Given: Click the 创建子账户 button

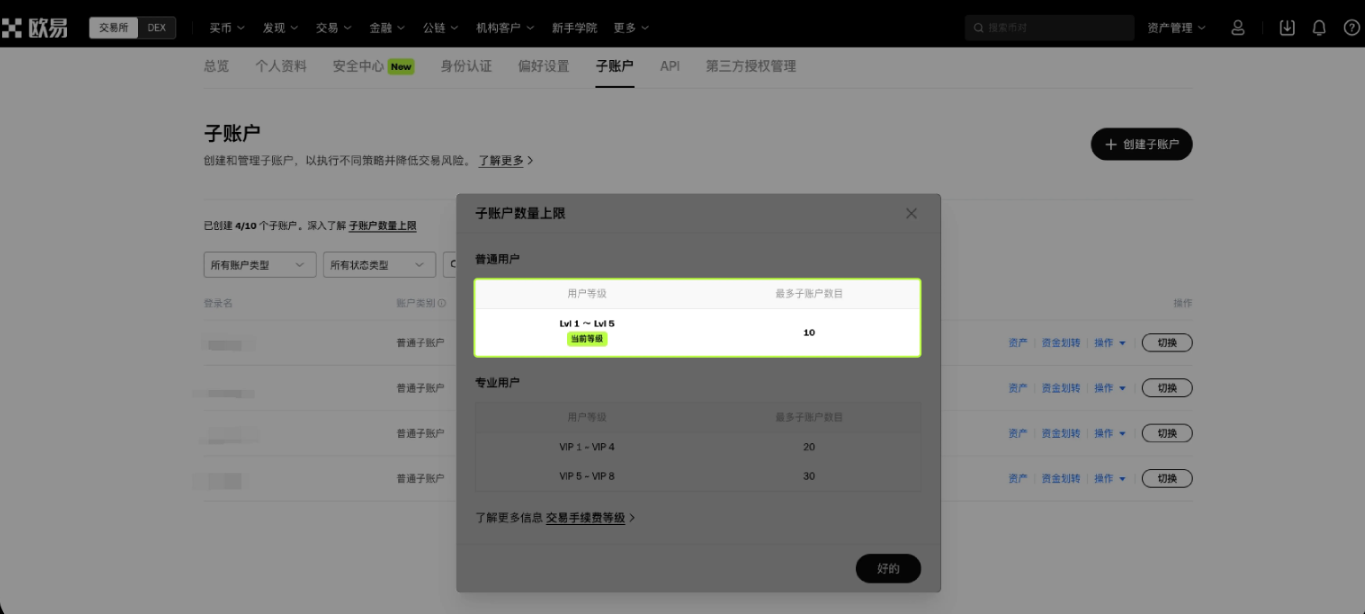Looking at the screenshot, I should point(1141,144).
